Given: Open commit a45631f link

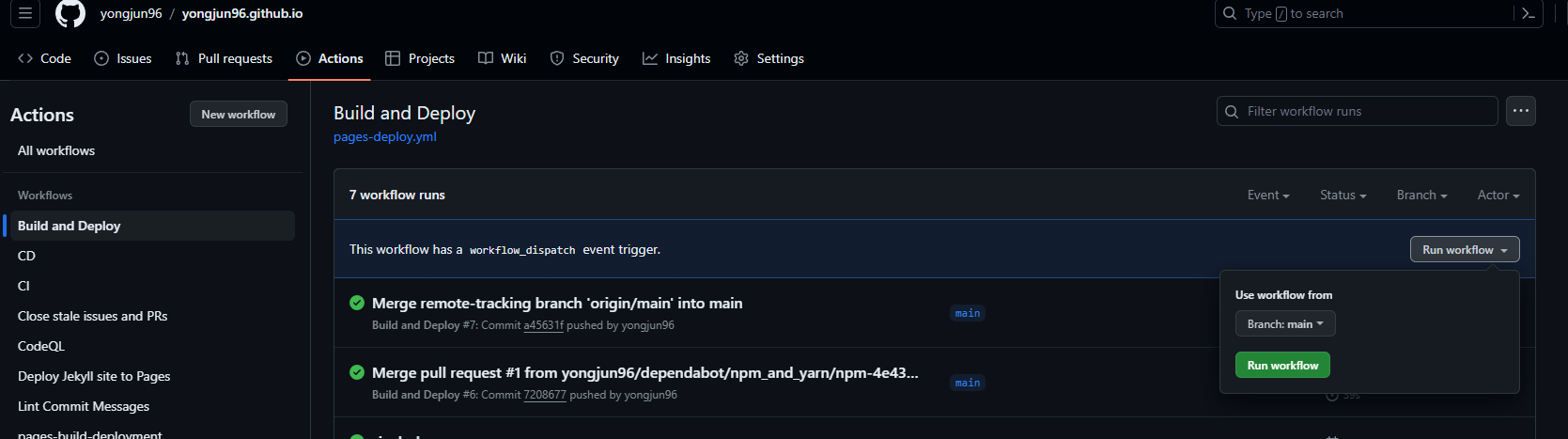Looking at the screenshot, I should point(544,325).
